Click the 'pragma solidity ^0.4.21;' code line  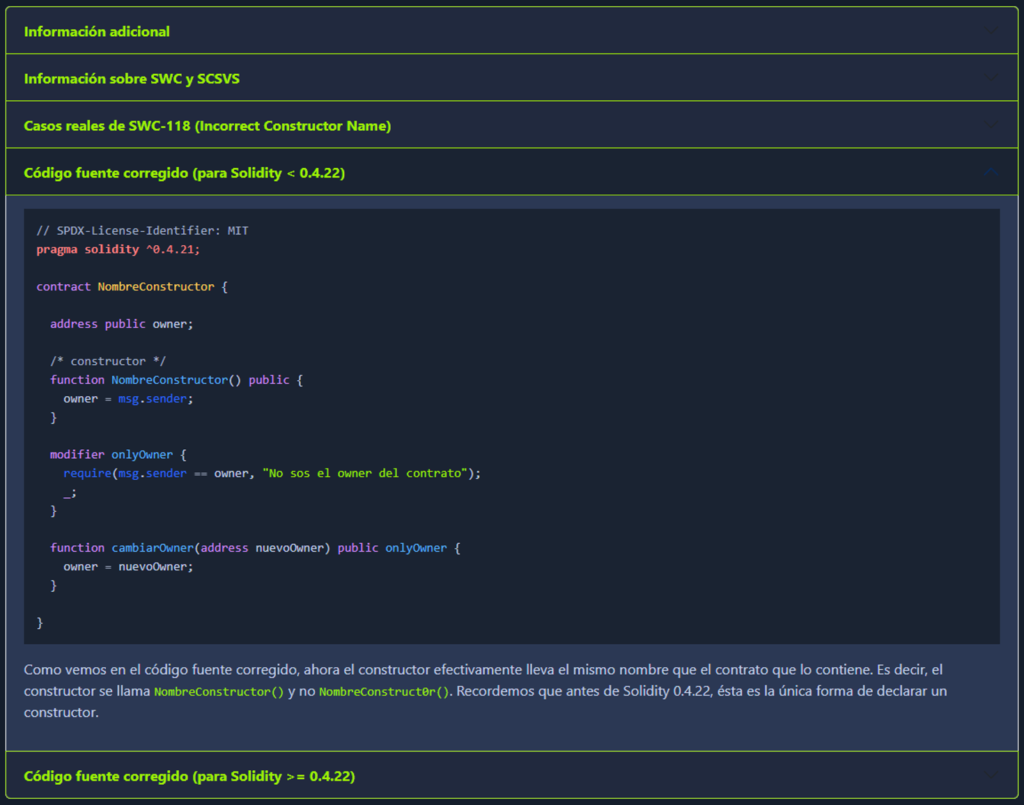(x=118, y=249)
